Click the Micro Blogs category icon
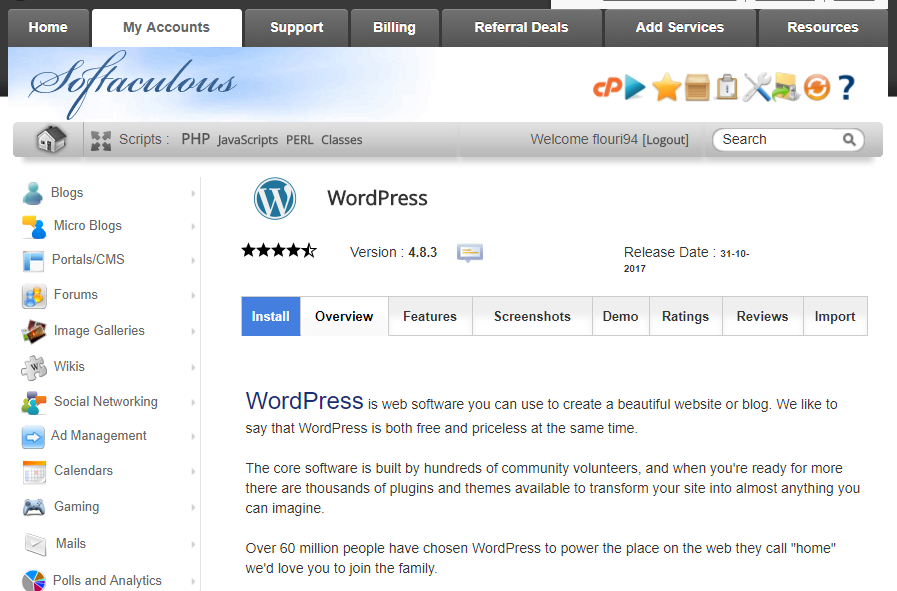This screenshot has height=591, width=897. pos(34,227)
